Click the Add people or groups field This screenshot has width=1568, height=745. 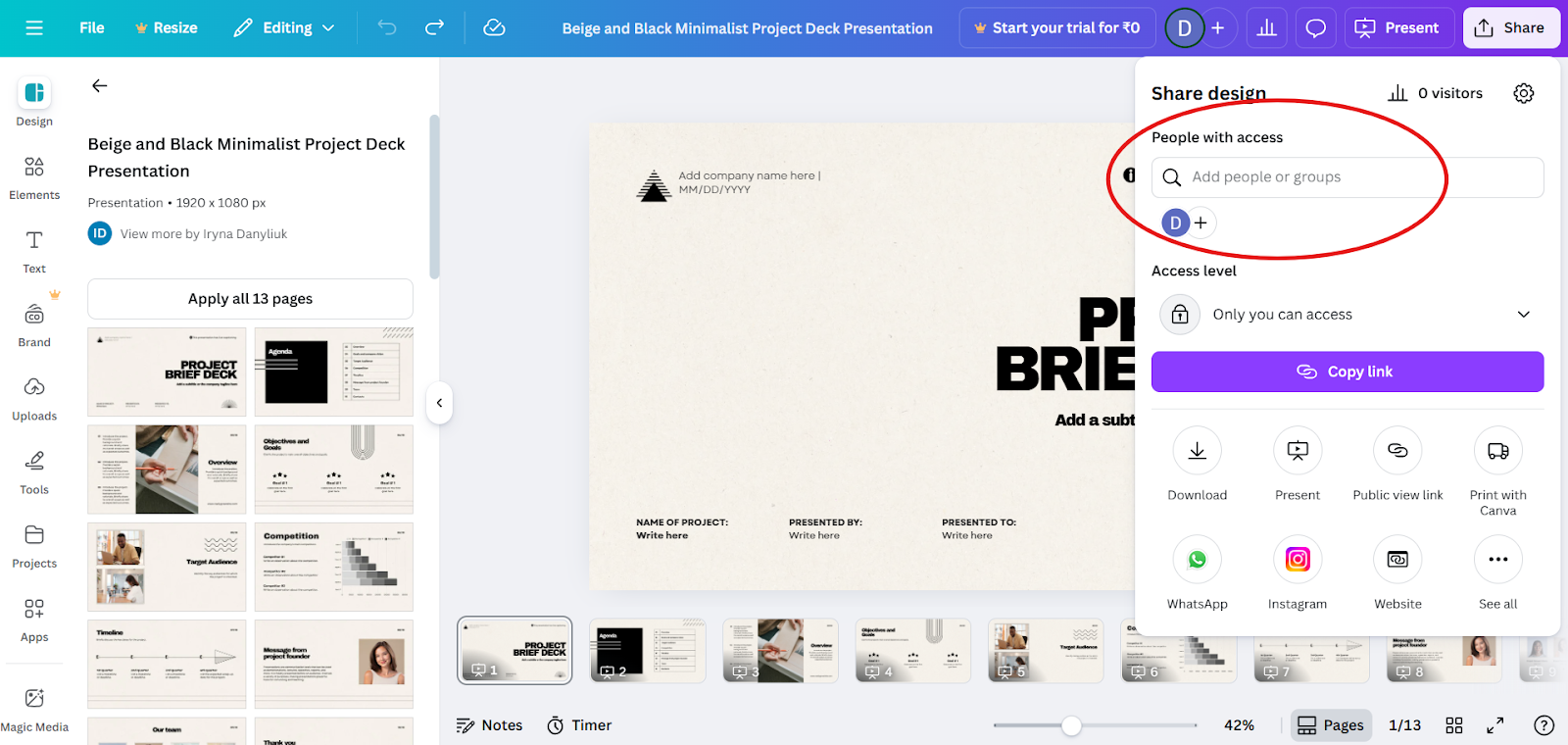coord(1347,177)
